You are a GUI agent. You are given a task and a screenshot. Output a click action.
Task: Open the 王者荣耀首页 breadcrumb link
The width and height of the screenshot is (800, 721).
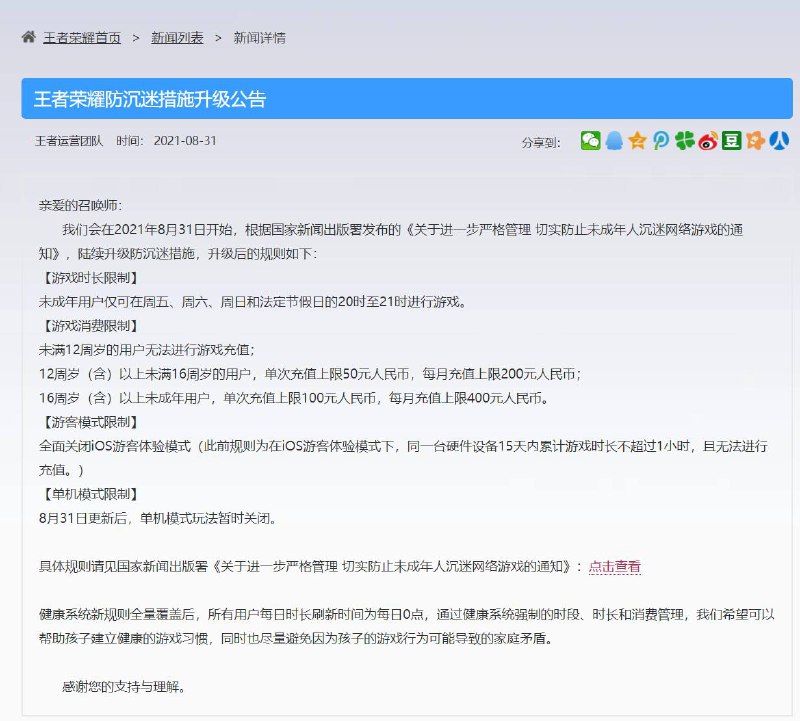(x=78, y=37)
